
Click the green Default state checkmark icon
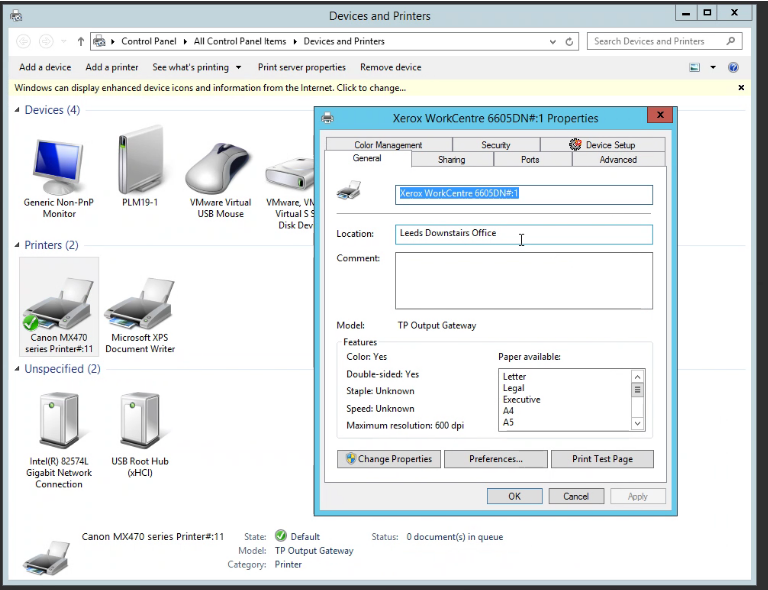pos(281,535)
